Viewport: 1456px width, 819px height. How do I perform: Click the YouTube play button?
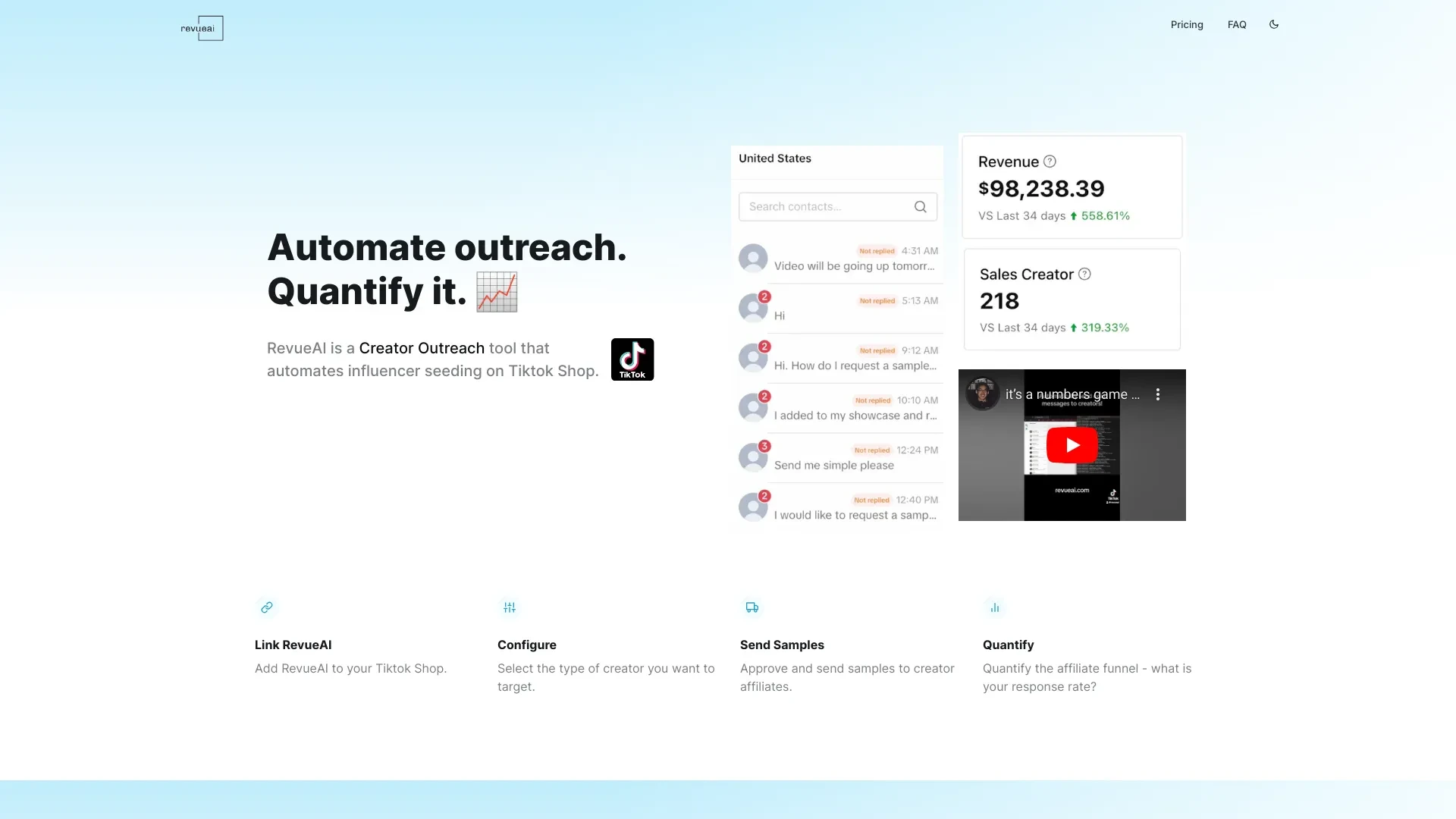(x=1071, y=444)
